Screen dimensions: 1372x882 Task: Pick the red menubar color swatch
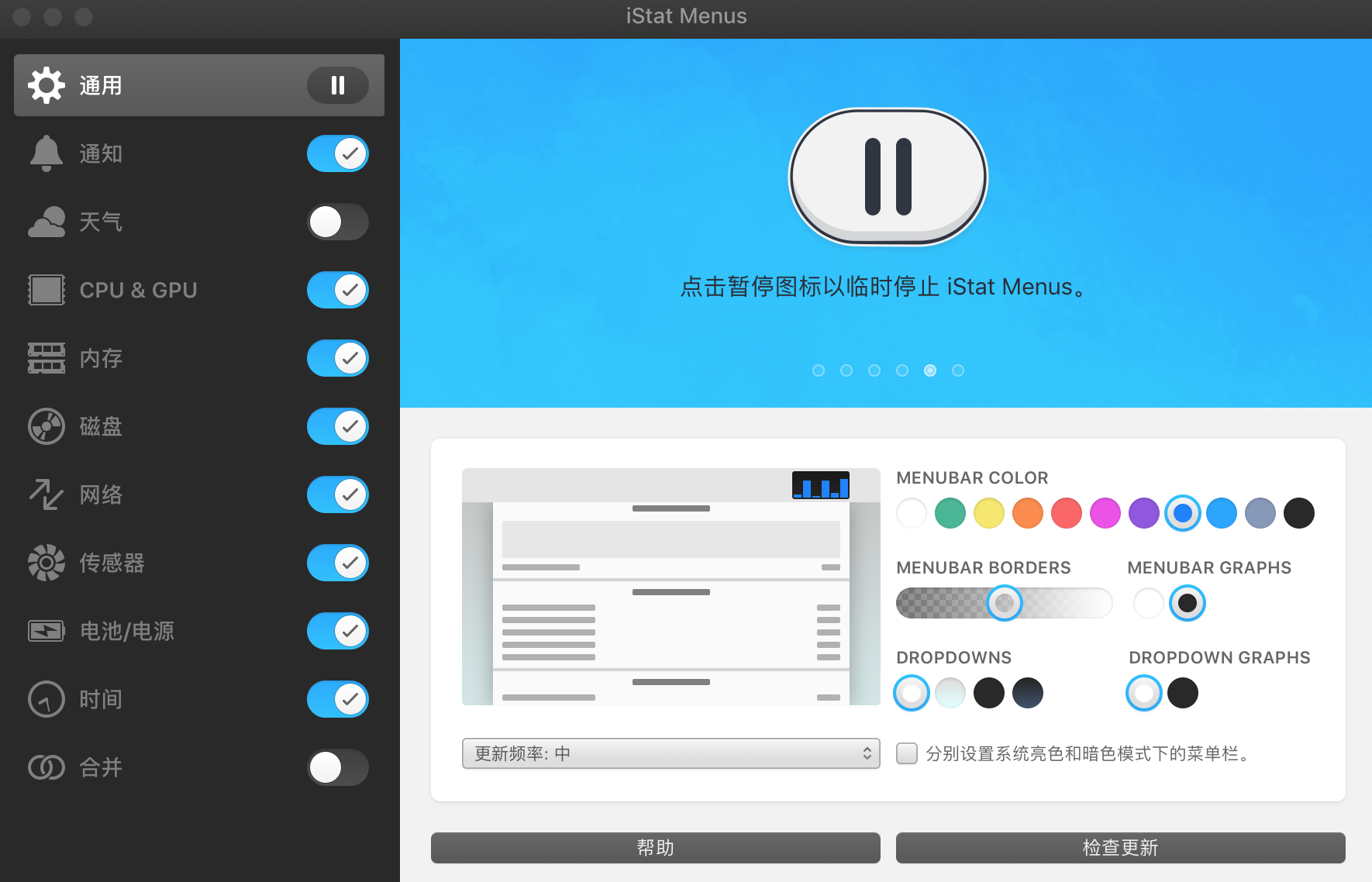click(1067, 513)
